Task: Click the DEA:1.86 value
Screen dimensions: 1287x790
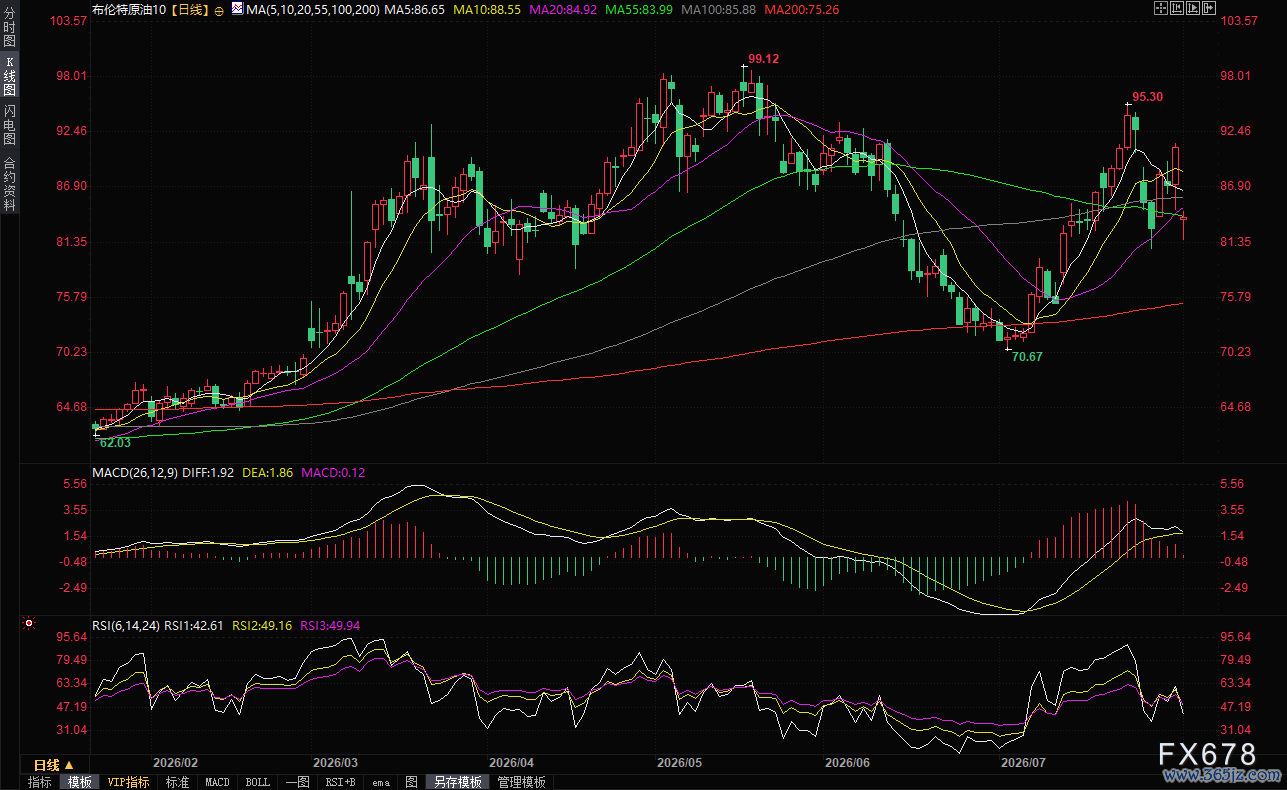Action: pyautogui.click(x=268, y=472)
